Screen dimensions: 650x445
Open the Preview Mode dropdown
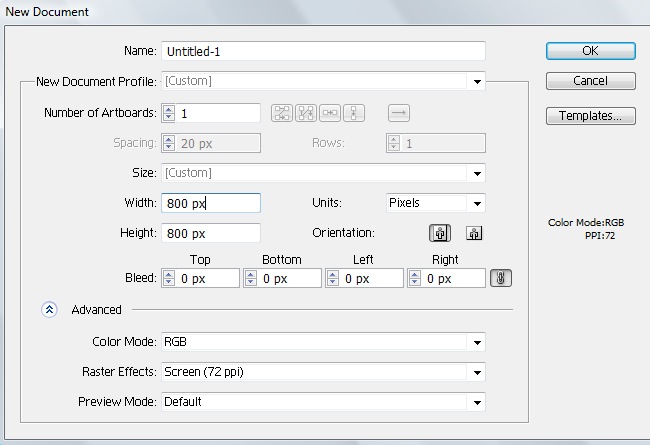coord(323,402)
